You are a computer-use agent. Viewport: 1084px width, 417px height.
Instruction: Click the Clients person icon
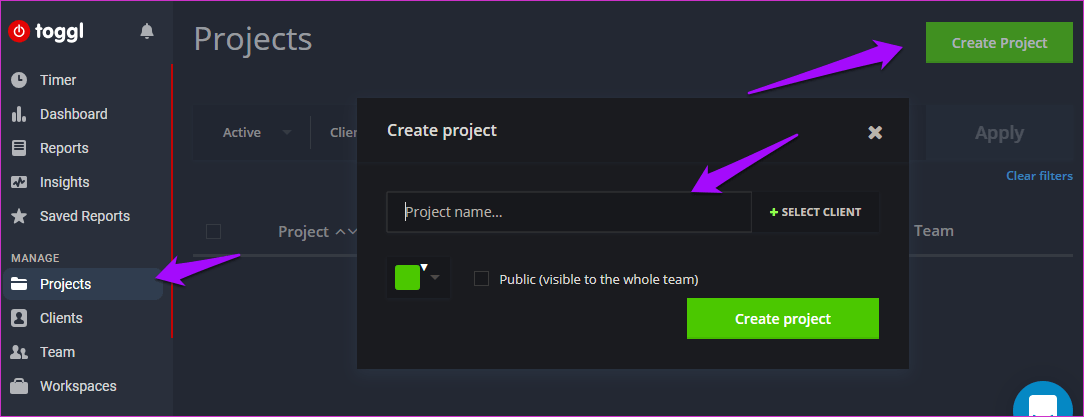coord(19,318)
